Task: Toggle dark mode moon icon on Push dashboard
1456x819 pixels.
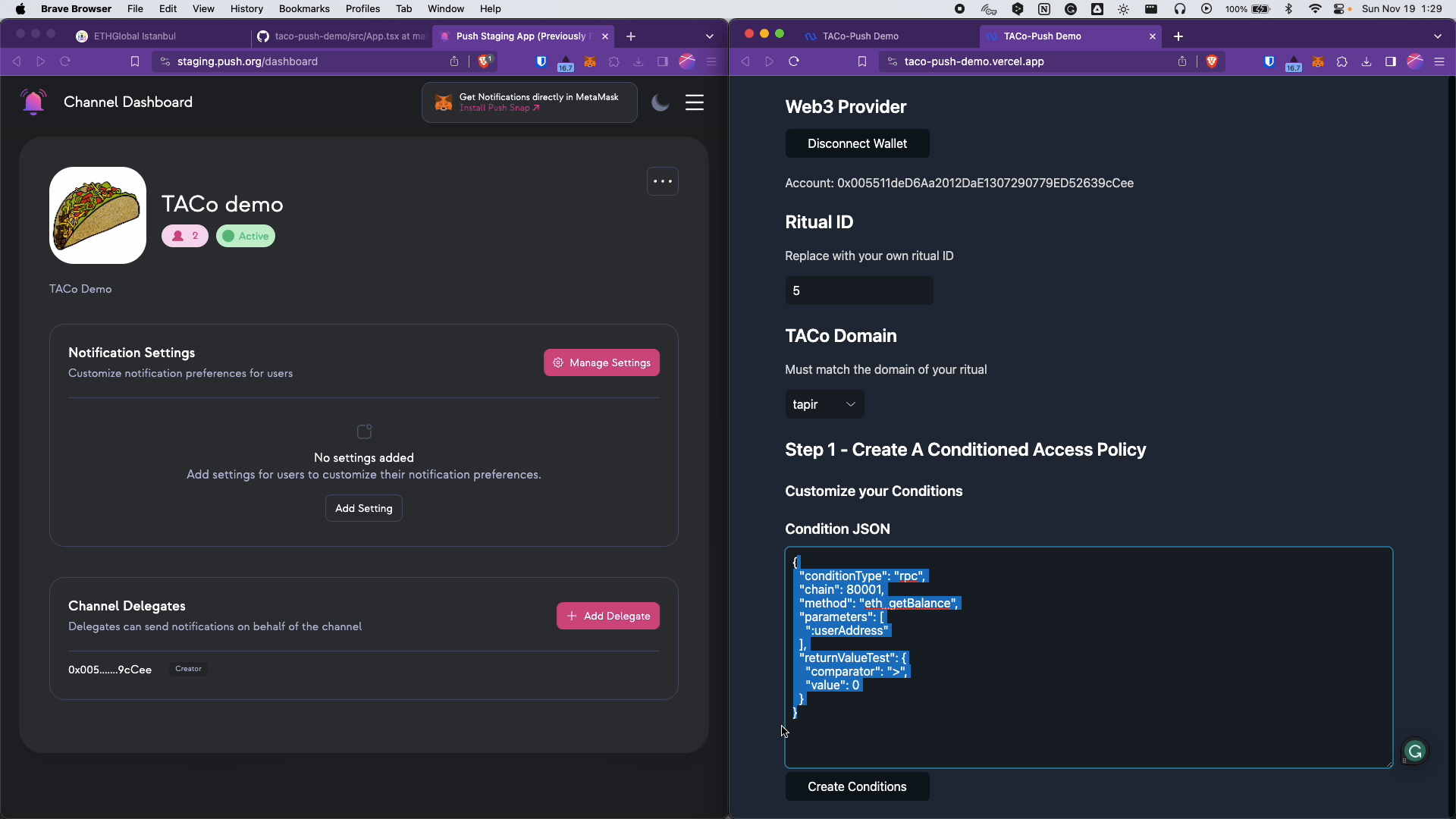Action: (x=661, y=102)
